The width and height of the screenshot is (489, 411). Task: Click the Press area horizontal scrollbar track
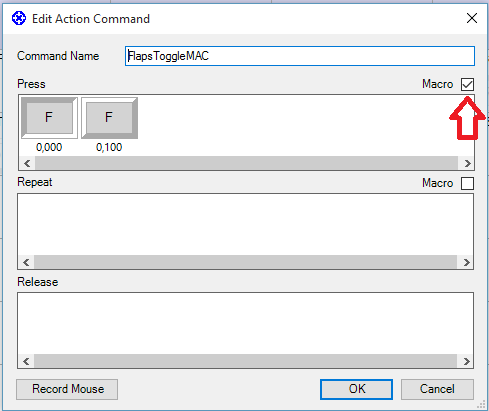247,163
